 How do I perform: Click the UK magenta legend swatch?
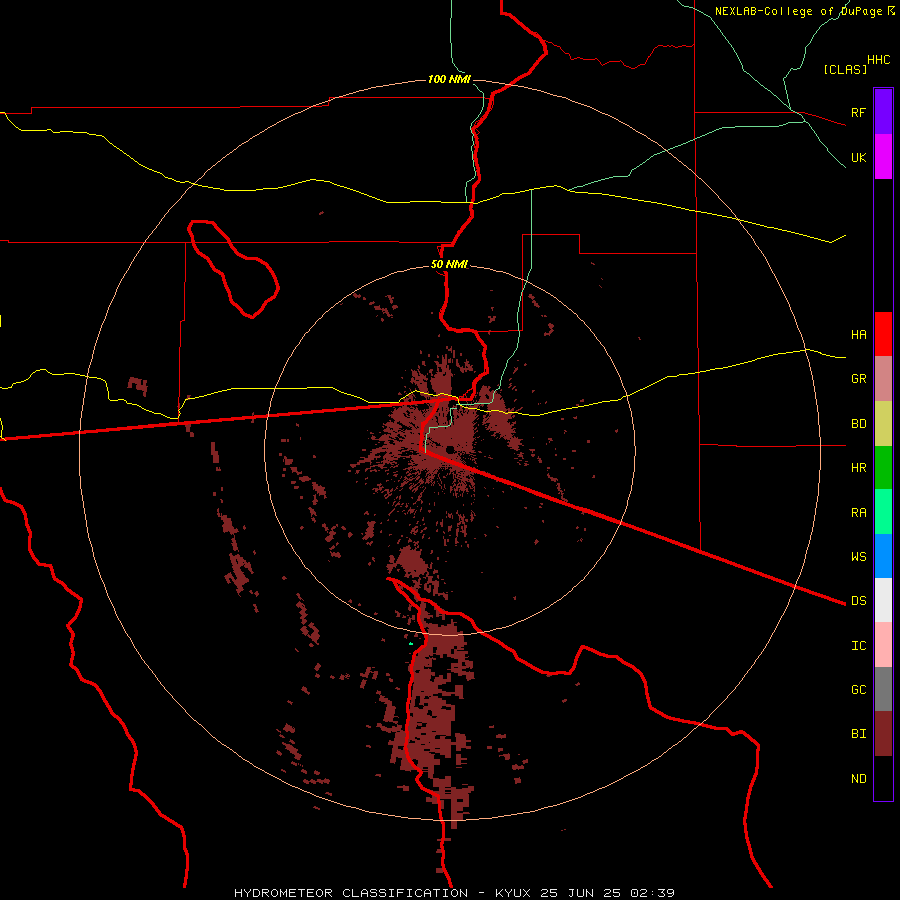tap(883, 157)
